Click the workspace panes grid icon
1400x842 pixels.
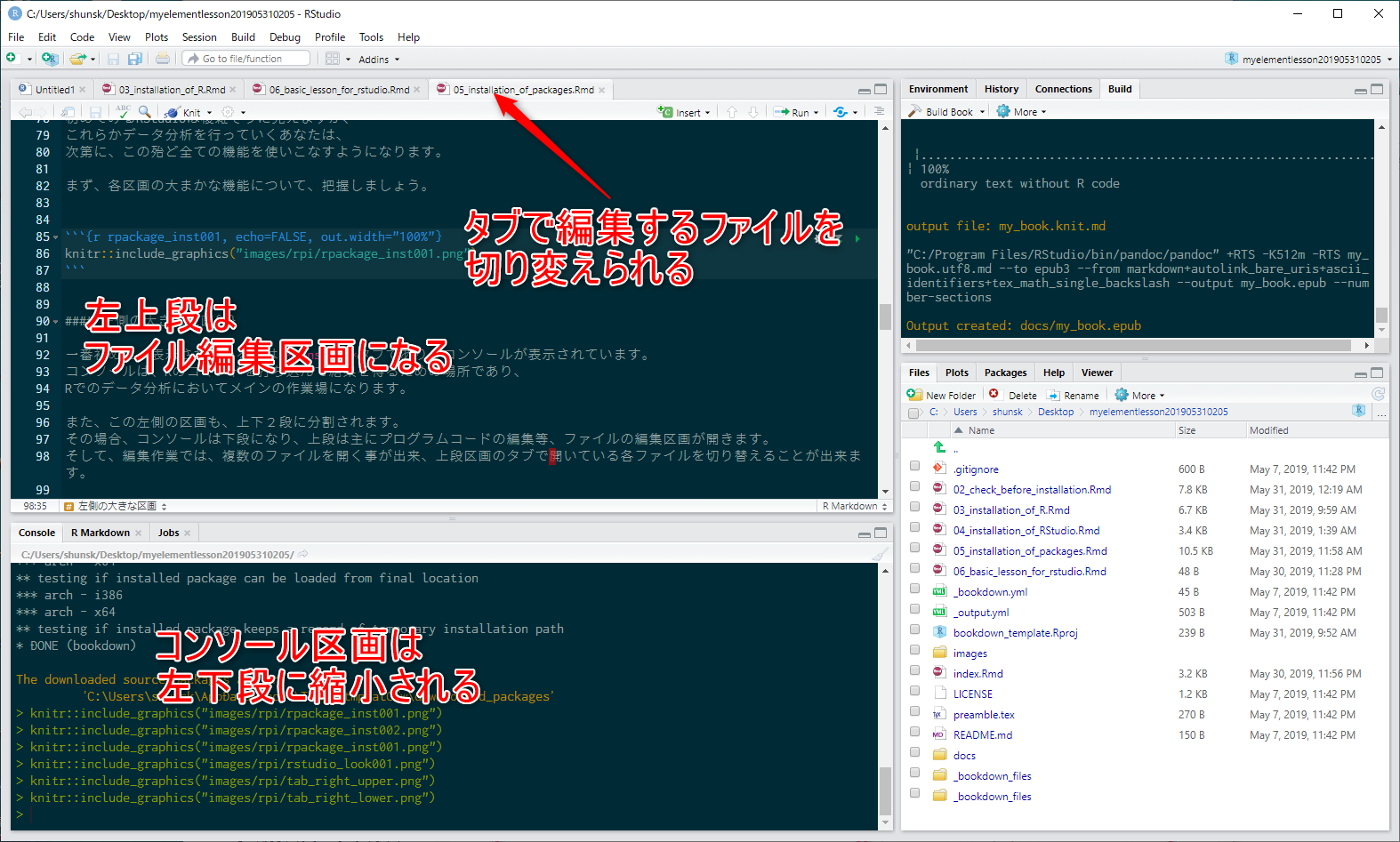333,59
